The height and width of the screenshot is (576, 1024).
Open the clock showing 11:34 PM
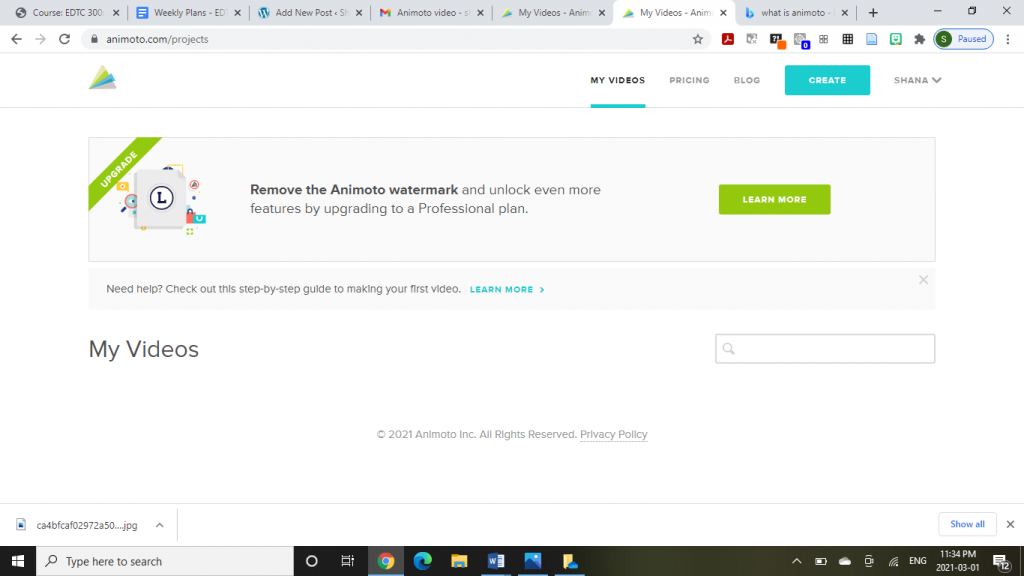click(957, 561)
